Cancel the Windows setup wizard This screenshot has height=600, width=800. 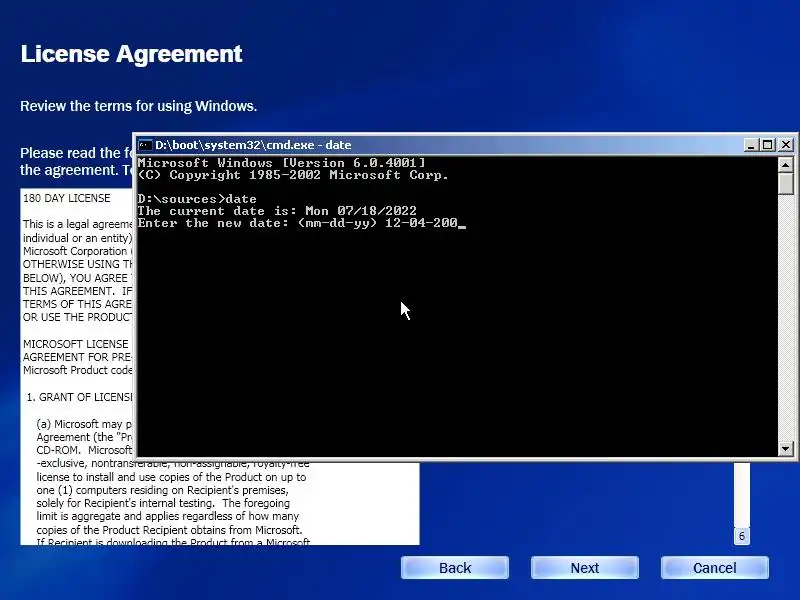(x=715, y=568)
